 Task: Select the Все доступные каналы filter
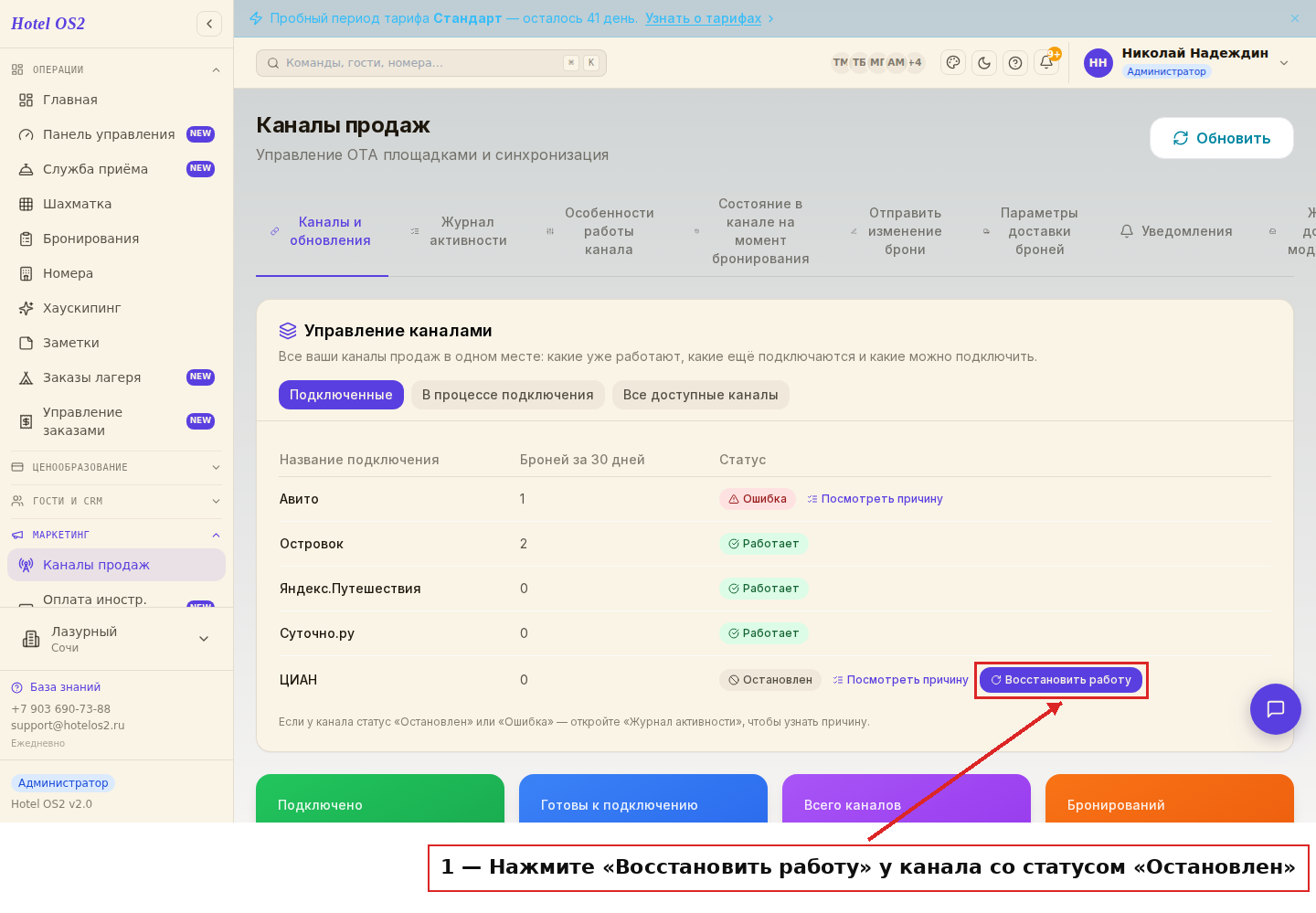click(x=700, y=395)
